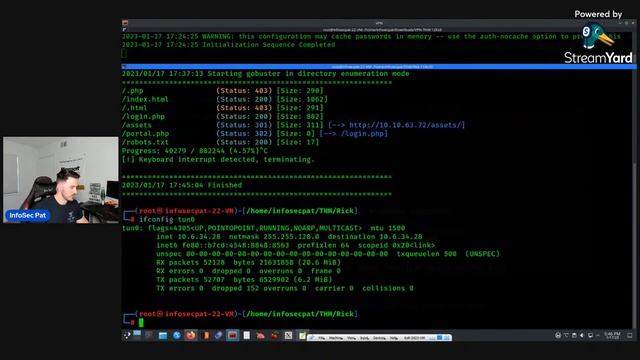
Task: Click the cherry icon in the taskbar
Action: pyautogui.click(x=274, y=335)
